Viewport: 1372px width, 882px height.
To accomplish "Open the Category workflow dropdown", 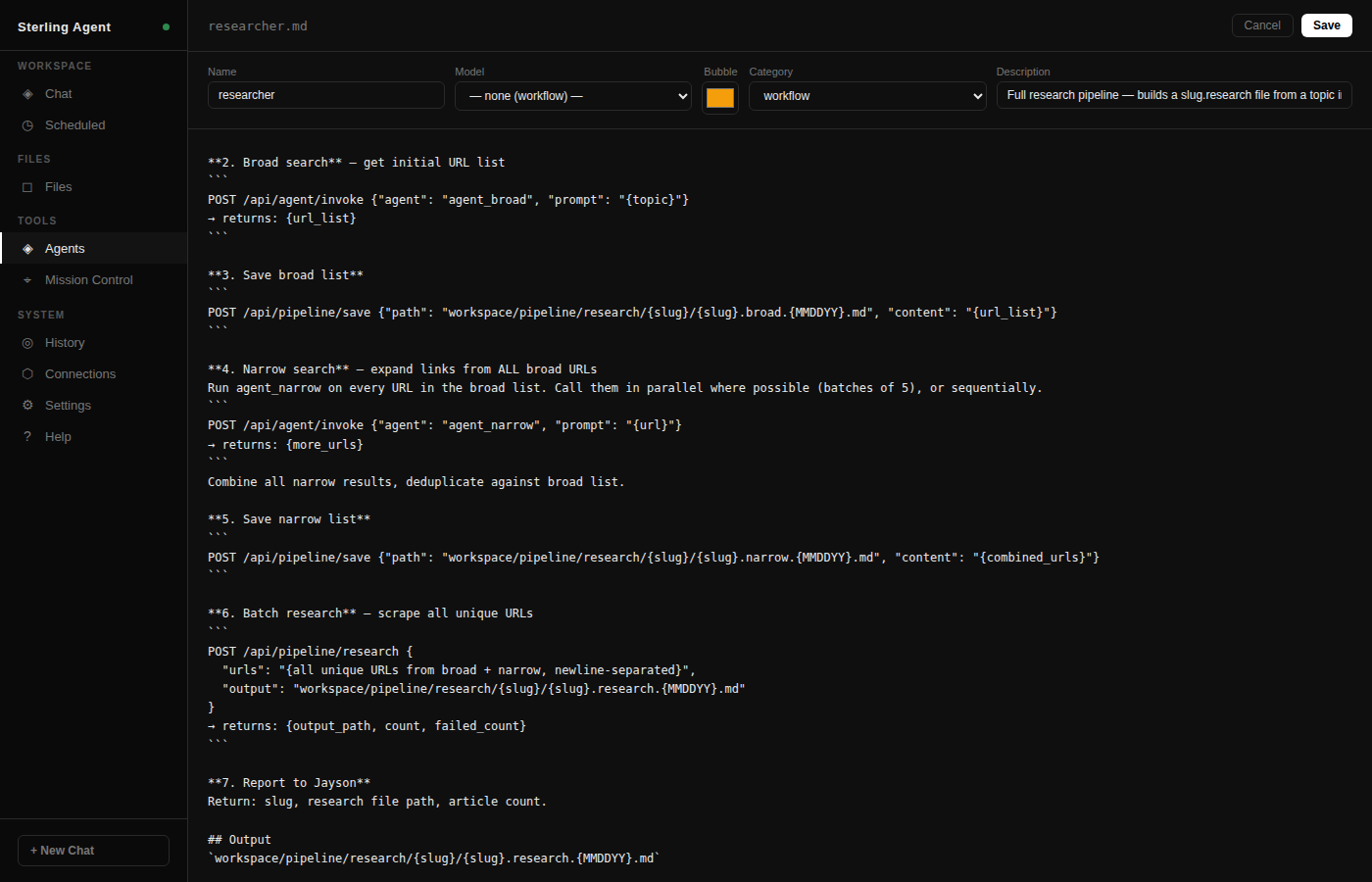I will pos(867,96).
